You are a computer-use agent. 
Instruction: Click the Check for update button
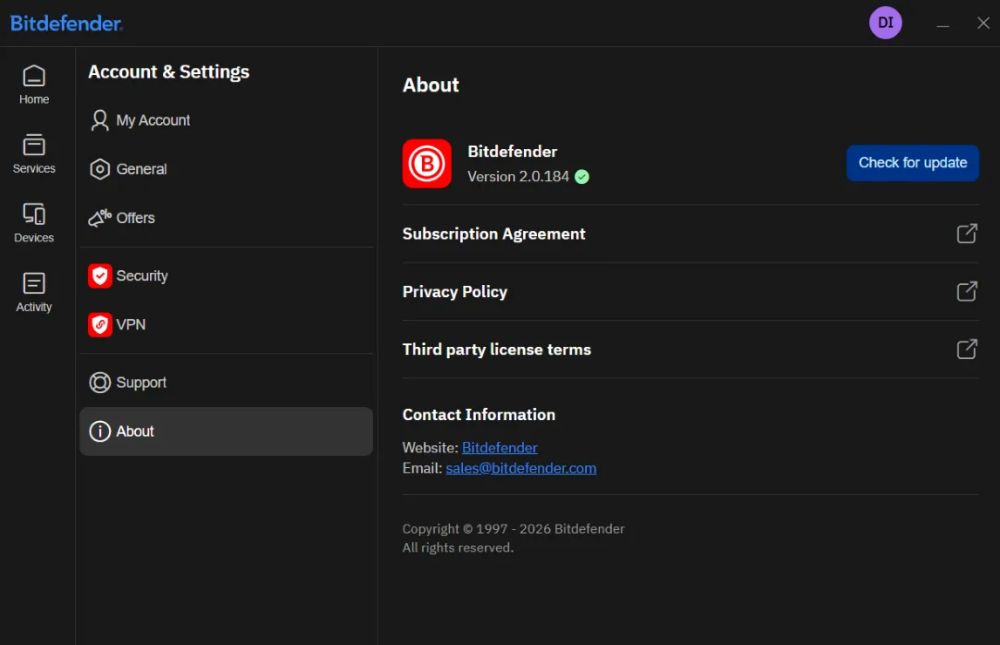coord(912,163)
